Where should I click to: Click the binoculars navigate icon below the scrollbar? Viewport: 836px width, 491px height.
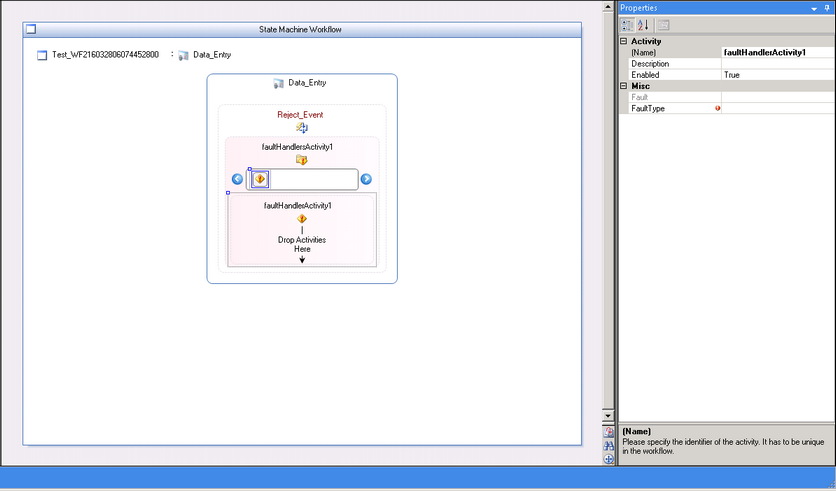pyautogui.click(x=608, y=446)
